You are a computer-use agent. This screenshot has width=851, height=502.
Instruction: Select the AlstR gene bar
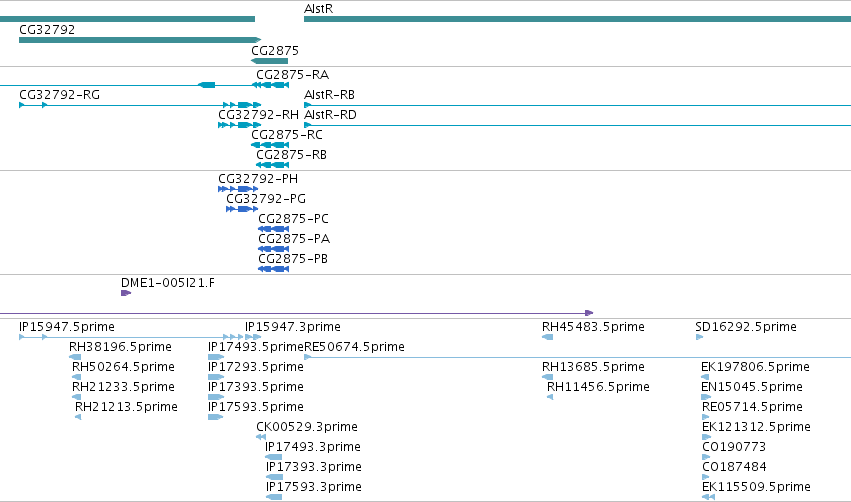(x=577, y=19)
